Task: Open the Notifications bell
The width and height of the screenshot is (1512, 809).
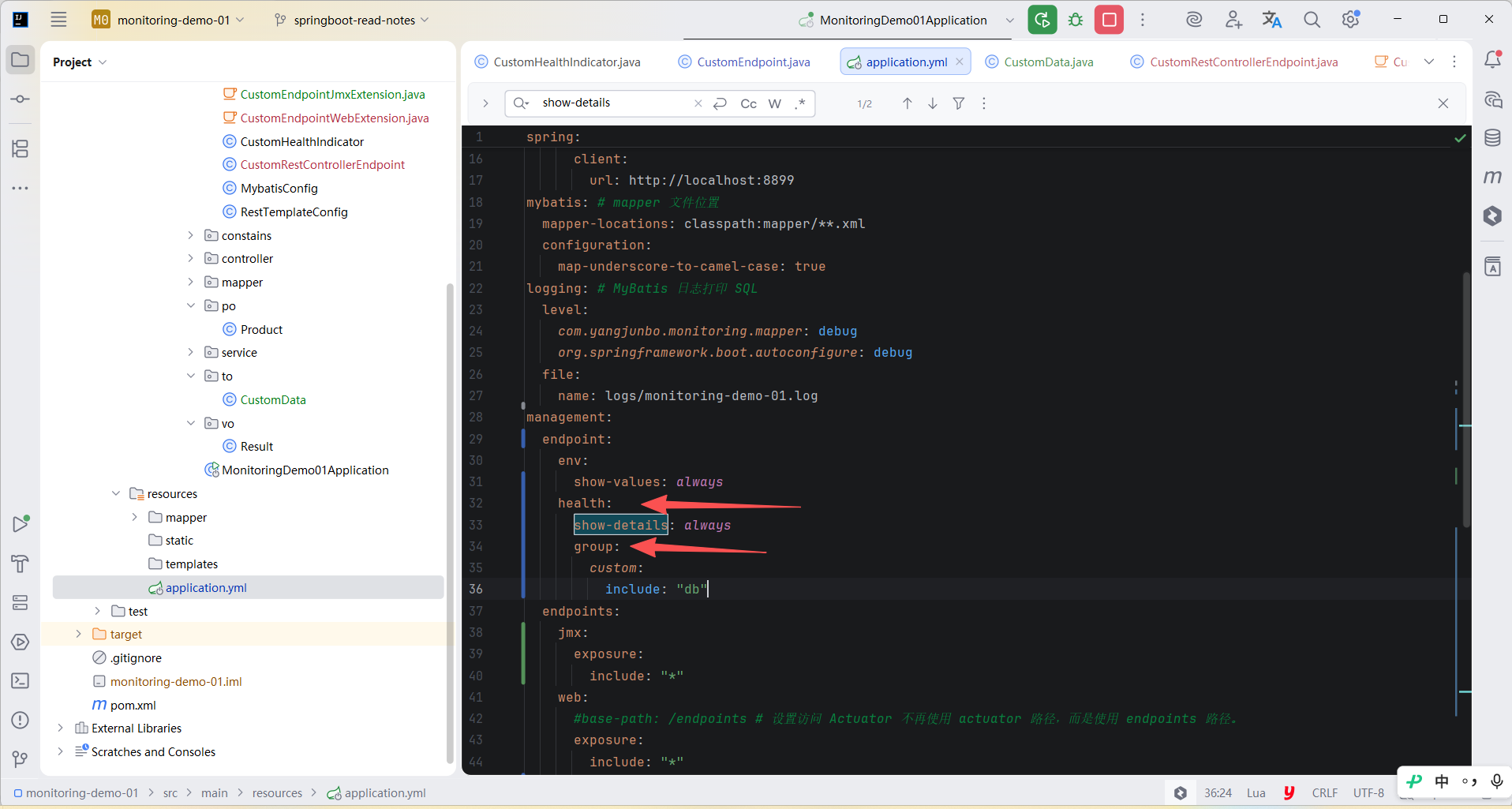Action: (1492, 60)
